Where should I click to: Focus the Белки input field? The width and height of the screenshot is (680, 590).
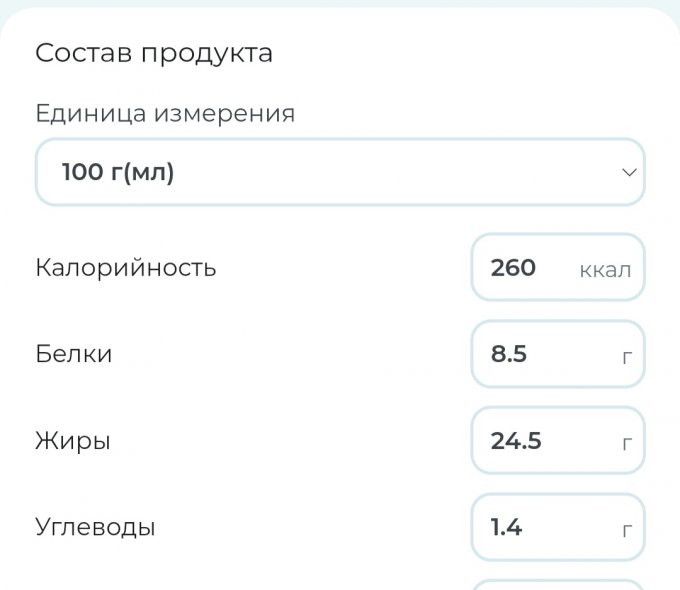557,354
